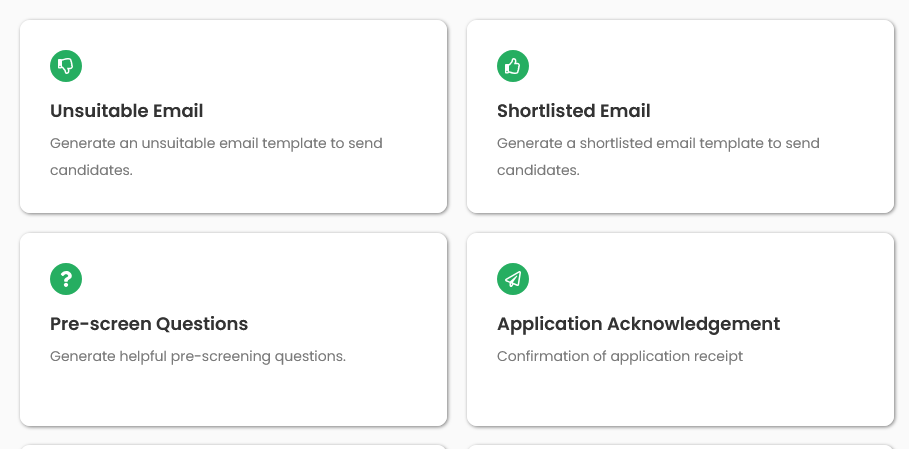Click the 'Generate an unsuitable email template' description

216,143
